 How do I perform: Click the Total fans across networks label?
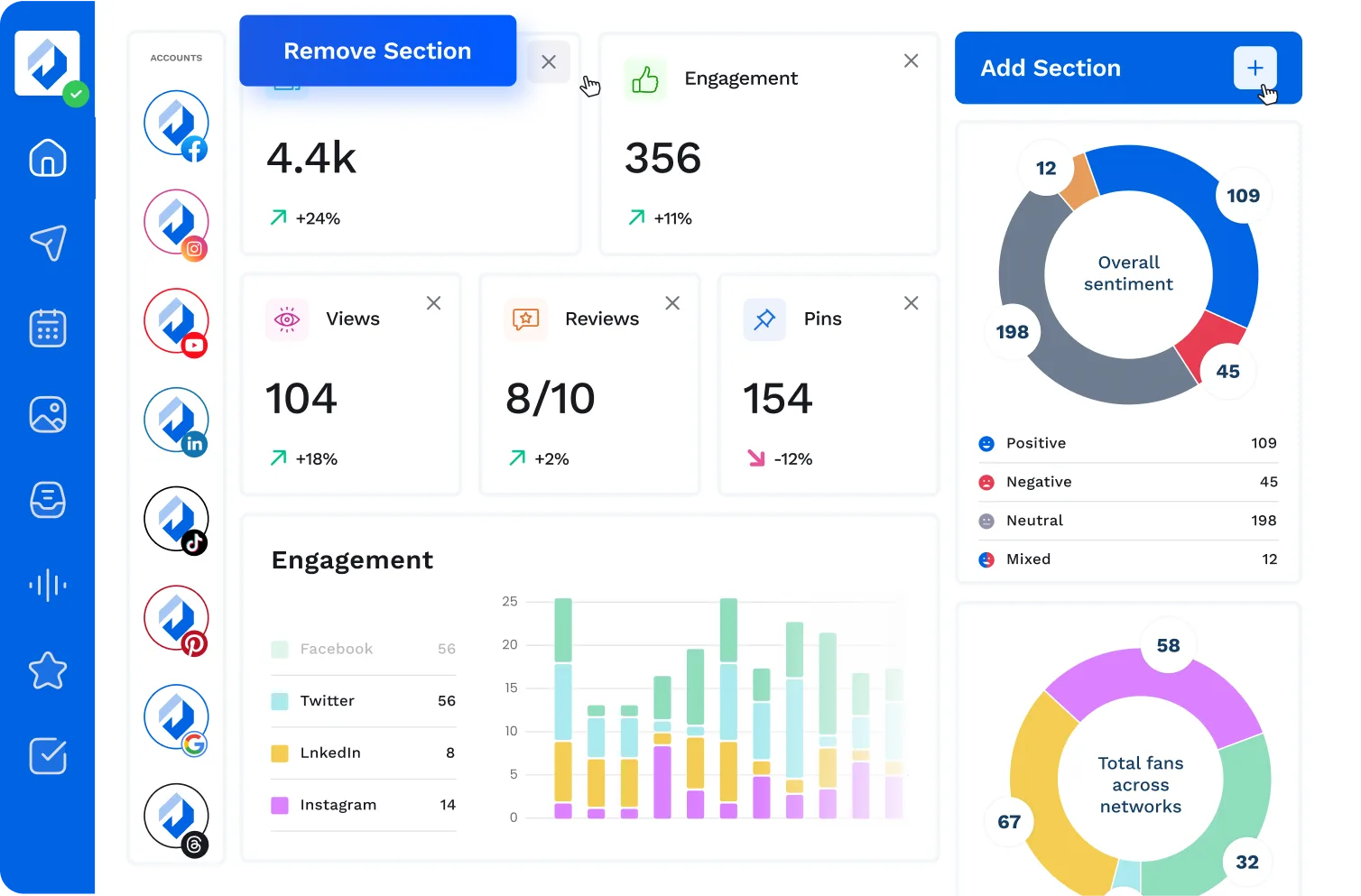pos(1141,785)
